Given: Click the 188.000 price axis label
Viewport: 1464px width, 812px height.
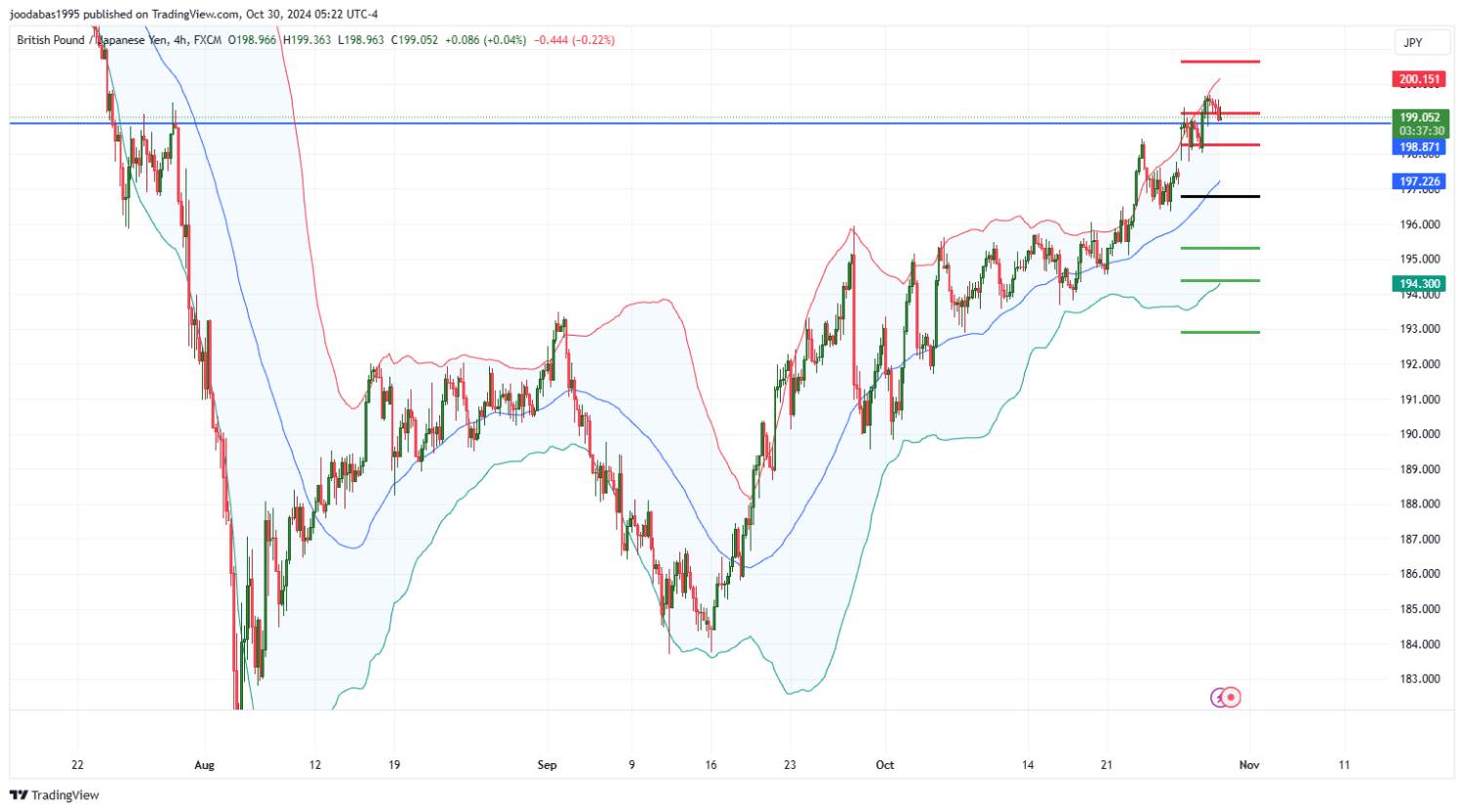Looking at the screenshot, I should 1420,505.
